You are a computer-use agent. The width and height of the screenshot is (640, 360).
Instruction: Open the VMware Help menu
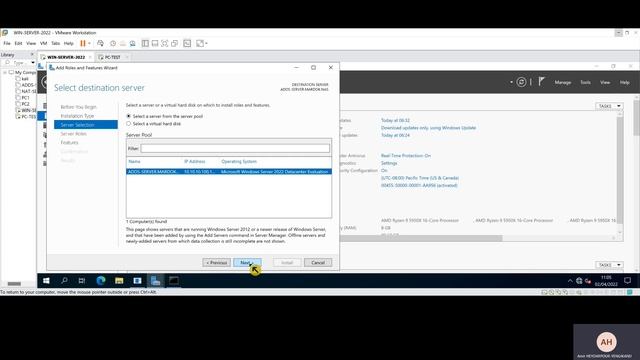[x=69, y=43]
